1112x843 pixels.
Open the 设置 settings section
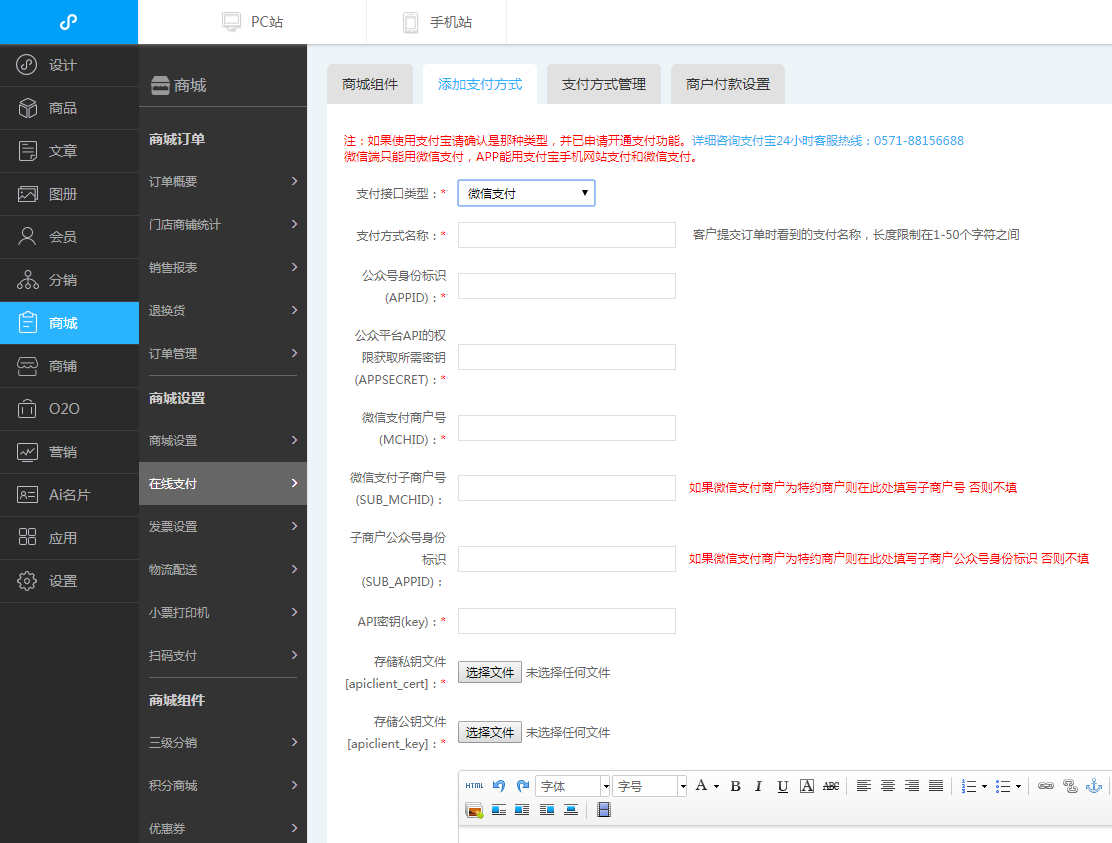tap(69, 581)
